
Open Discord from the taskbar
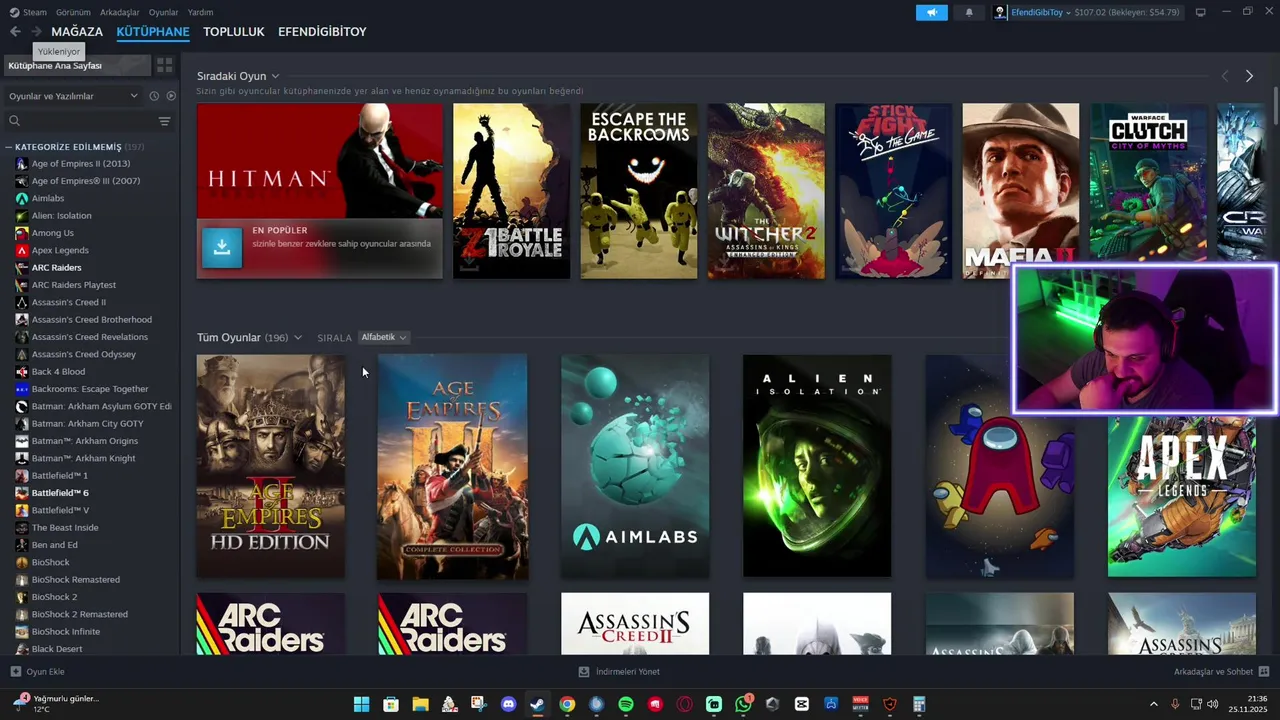coord(508,704)
